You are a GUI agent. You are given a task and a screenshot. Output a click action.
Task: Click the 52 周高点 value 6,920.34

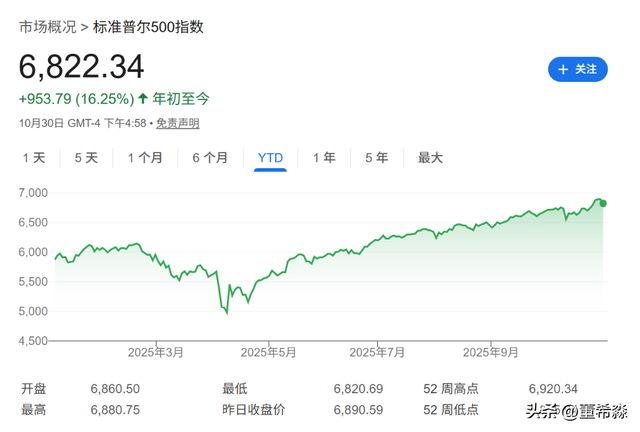pyautogui.click(x=553, y=389)
